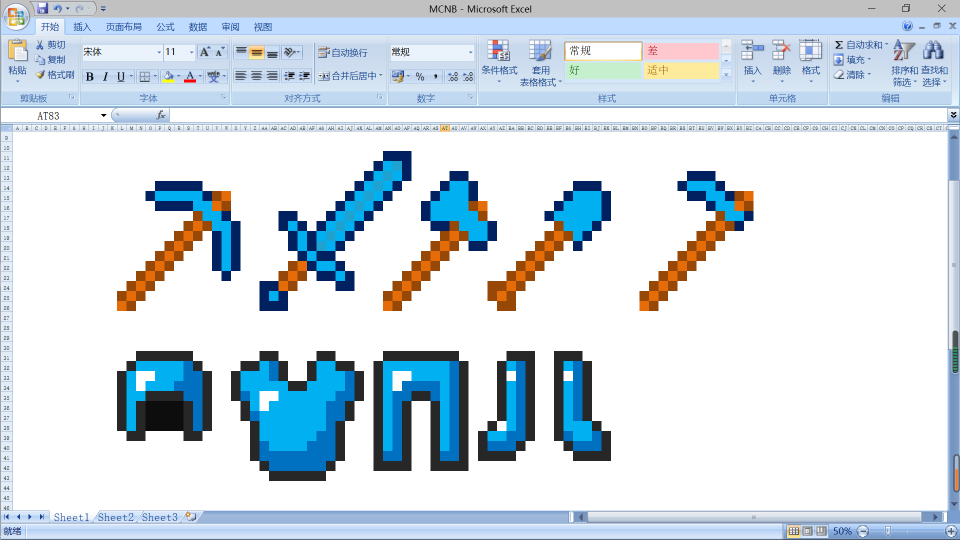The image size is (960, 540).
Task: Click the Name Box showing AT83
Action: (49, 115)
